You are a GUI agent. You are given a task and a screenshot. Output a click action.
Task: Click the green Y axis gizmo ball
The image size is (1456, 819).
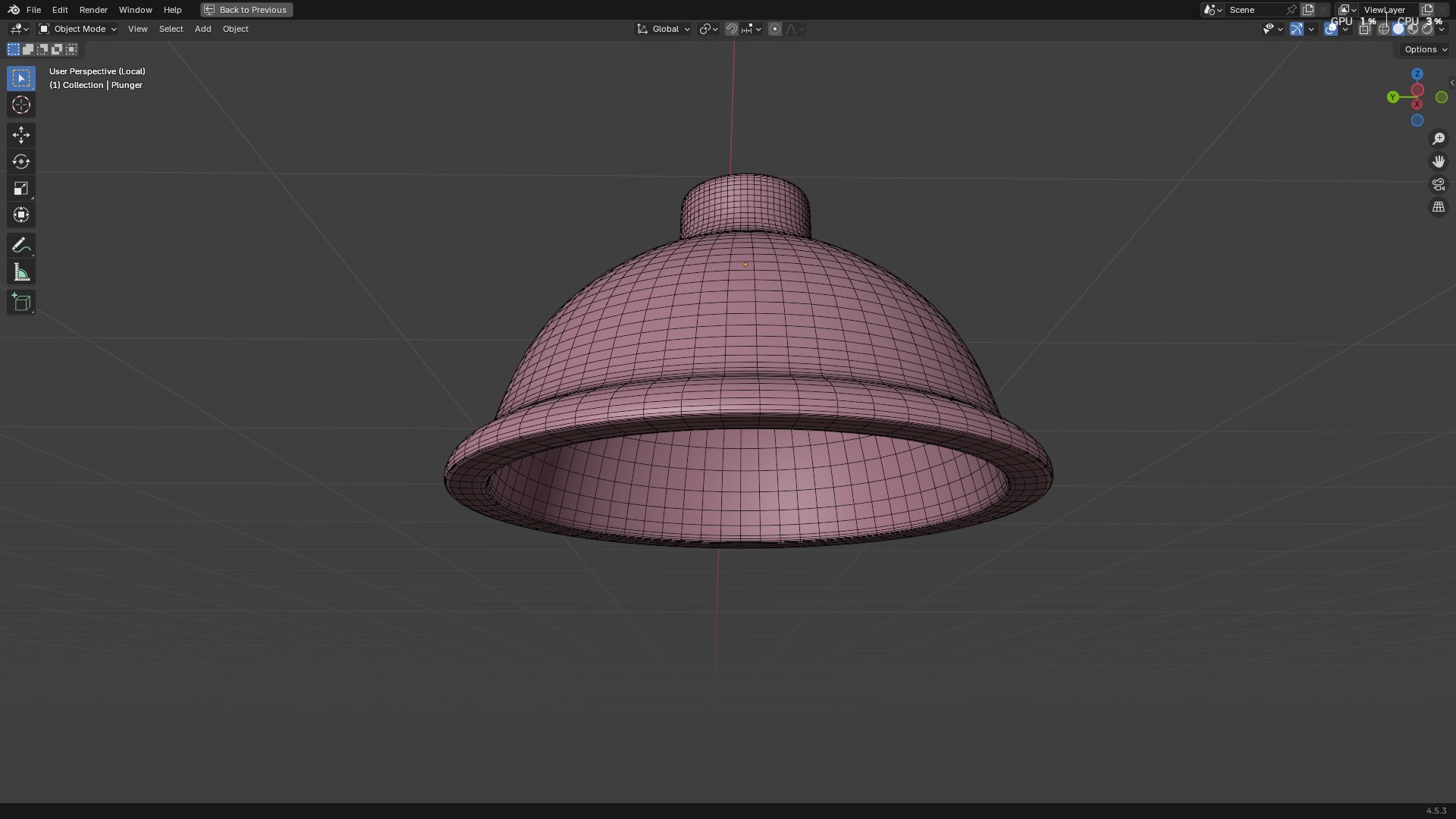point(1392,97)
